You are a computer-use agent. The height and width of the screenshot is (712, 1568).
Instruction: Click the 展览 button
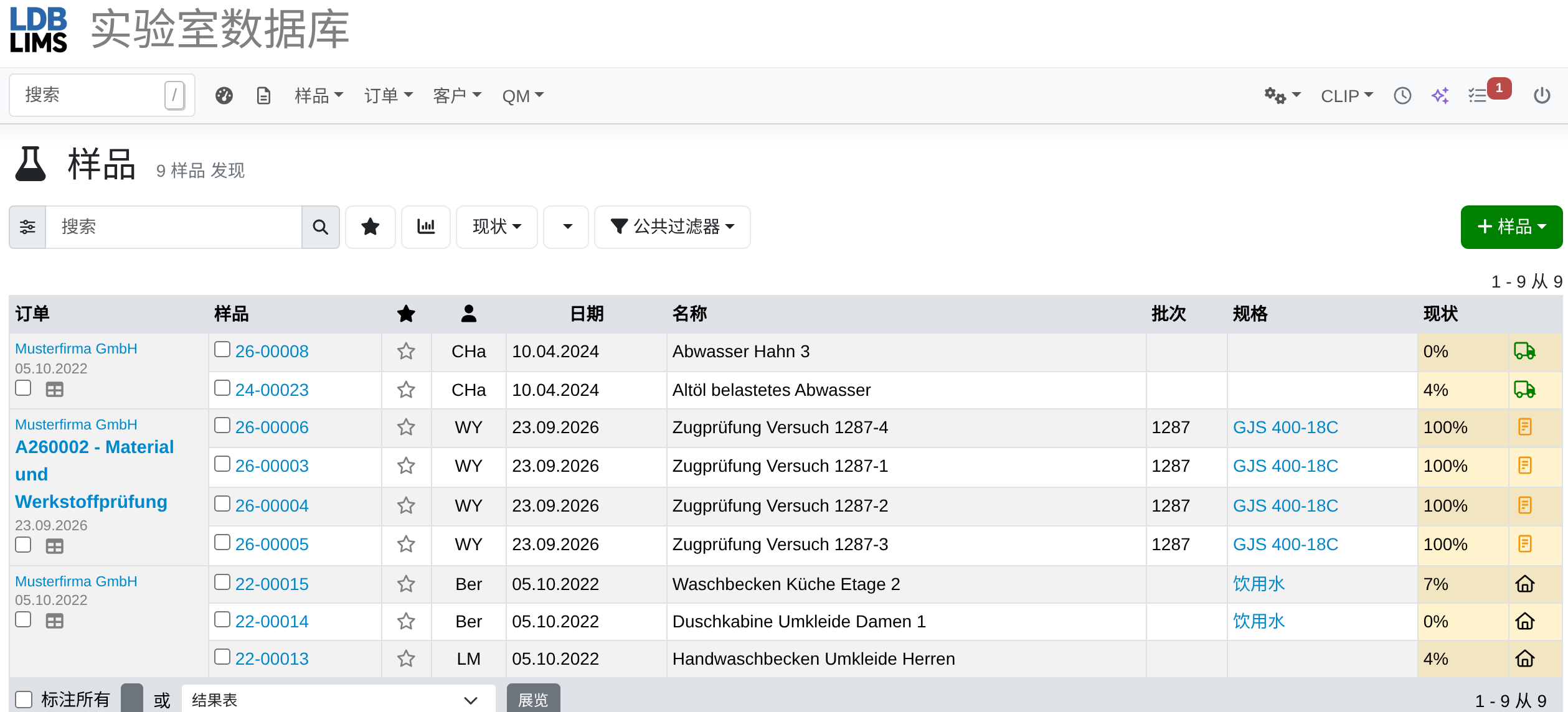click(x=533, y=700)
